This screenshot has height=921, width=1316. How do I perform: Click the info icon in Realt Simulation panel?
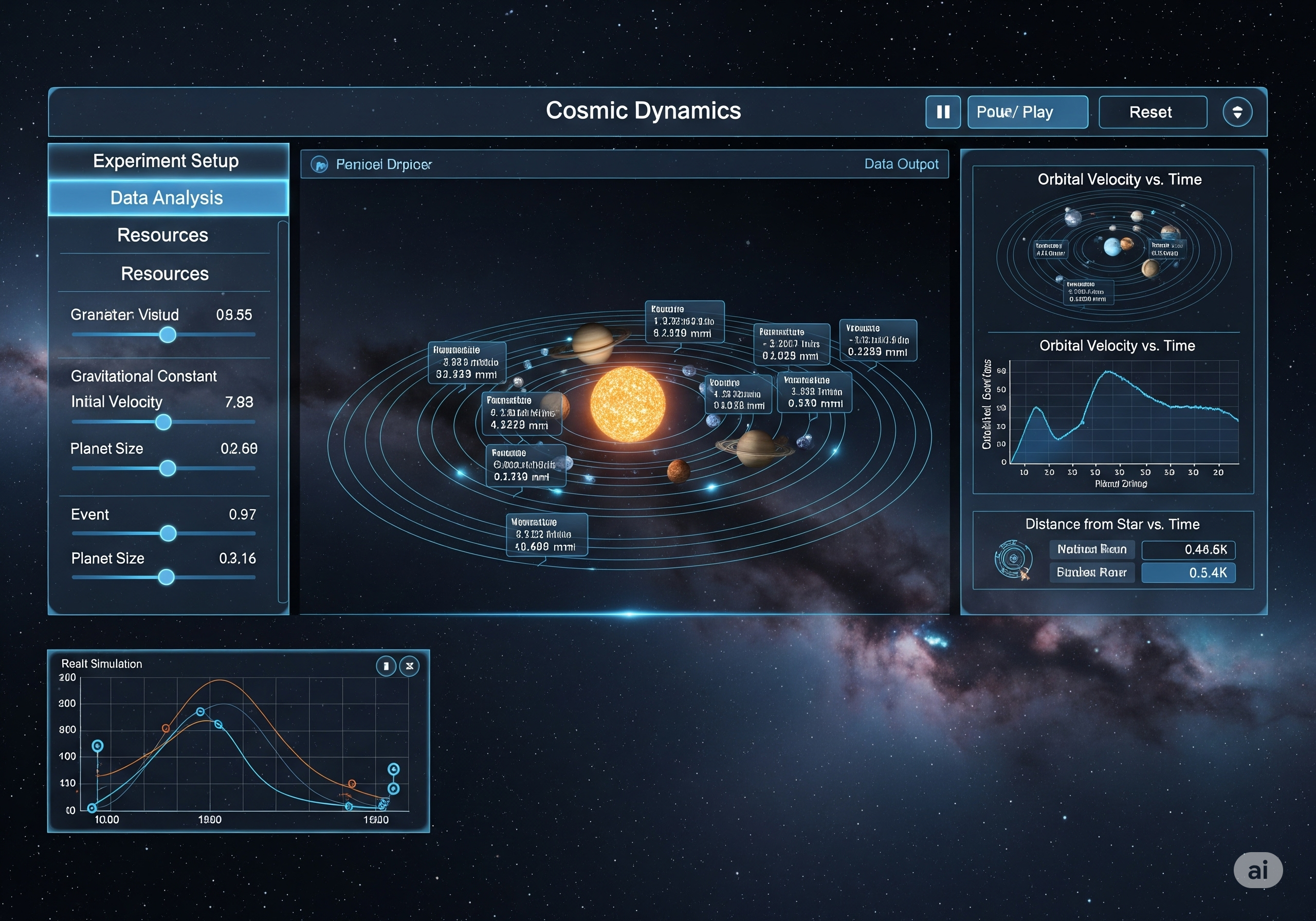tap(386, 666)
